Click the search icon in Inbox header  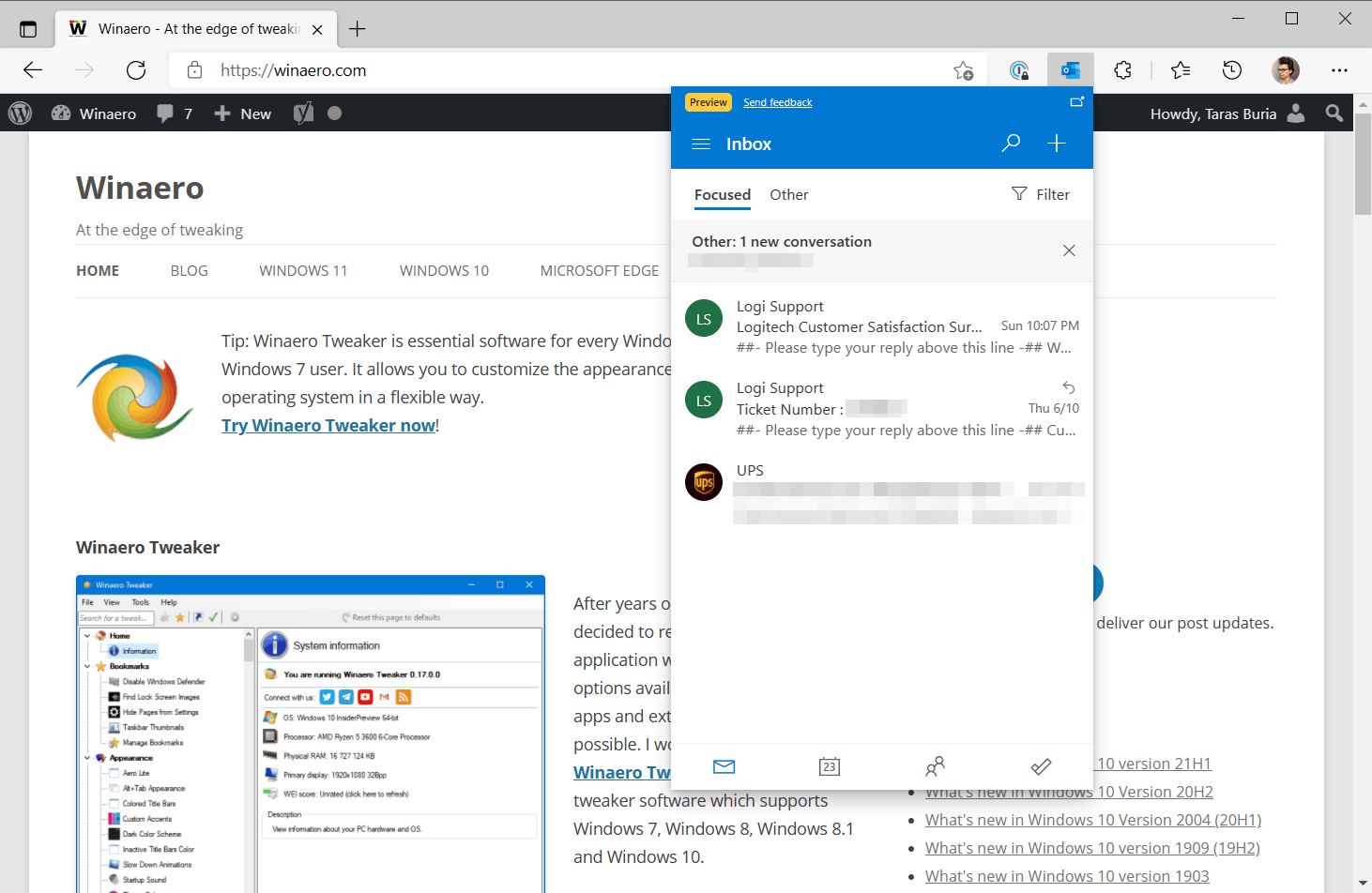click(1011, 144)
